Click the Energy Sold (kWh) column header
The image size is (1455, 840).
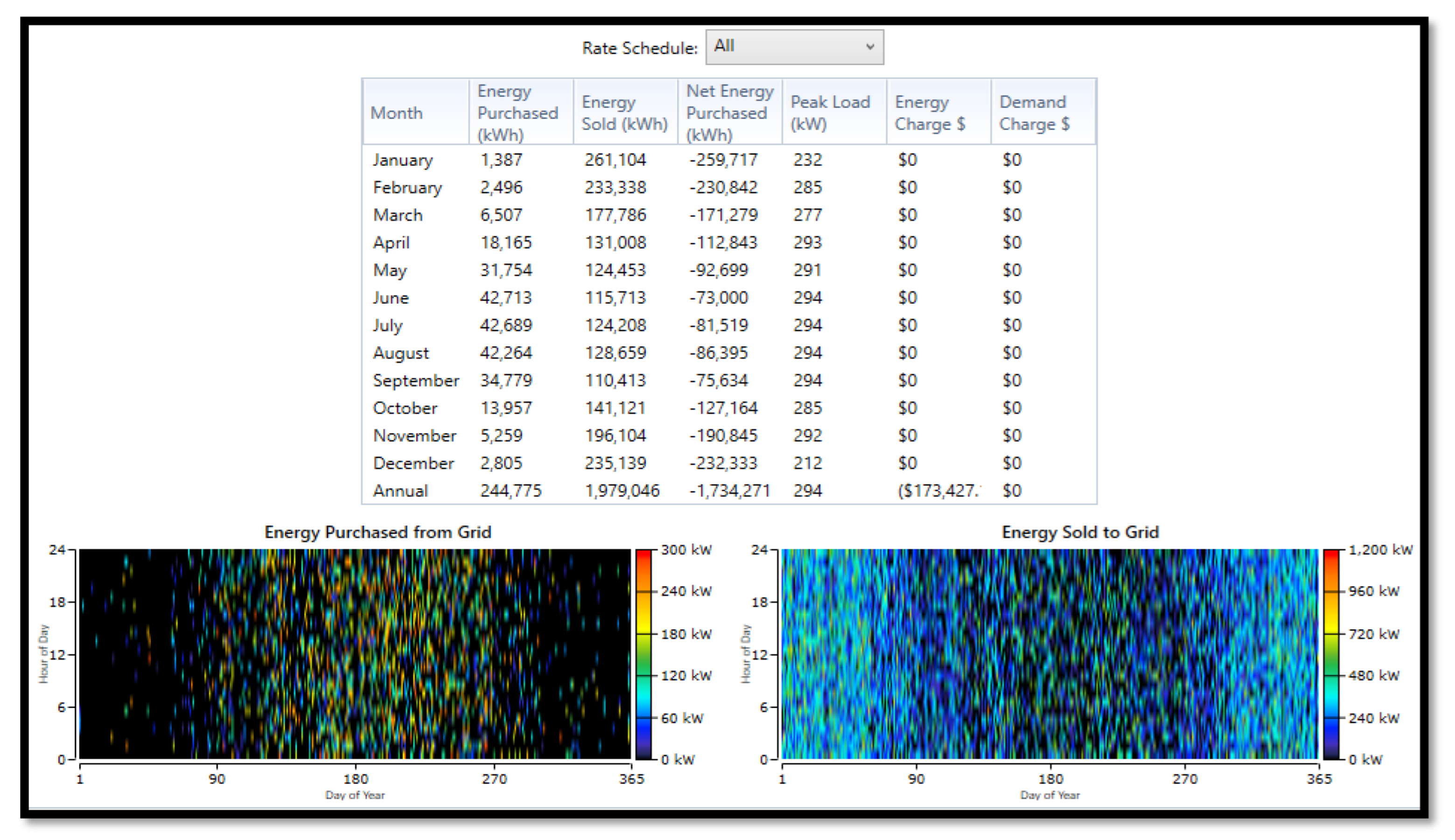624,112
